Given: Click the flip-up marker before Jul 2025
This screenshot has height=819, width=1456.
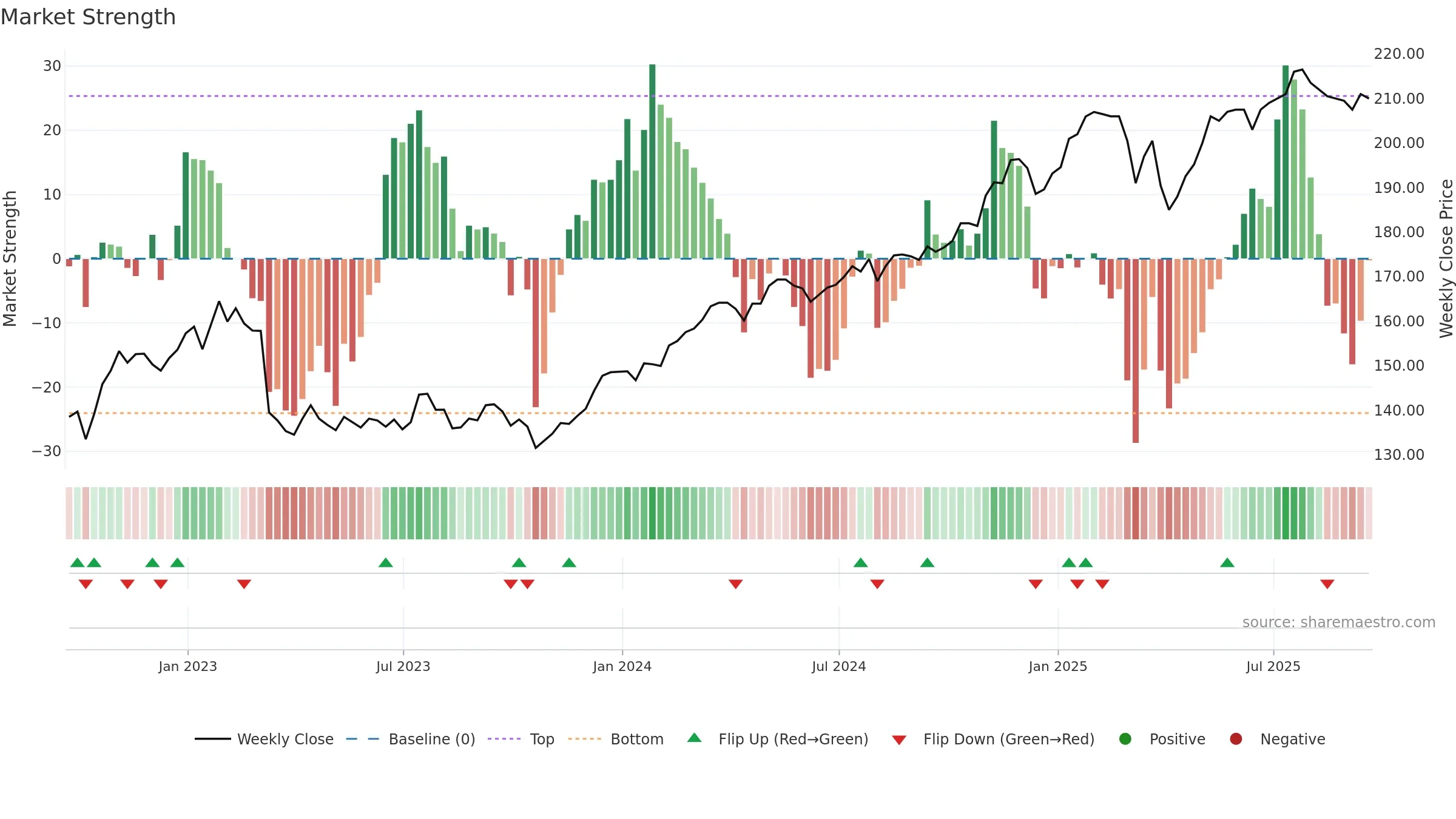Looking at the screenshot, I should click(1227, 562).
